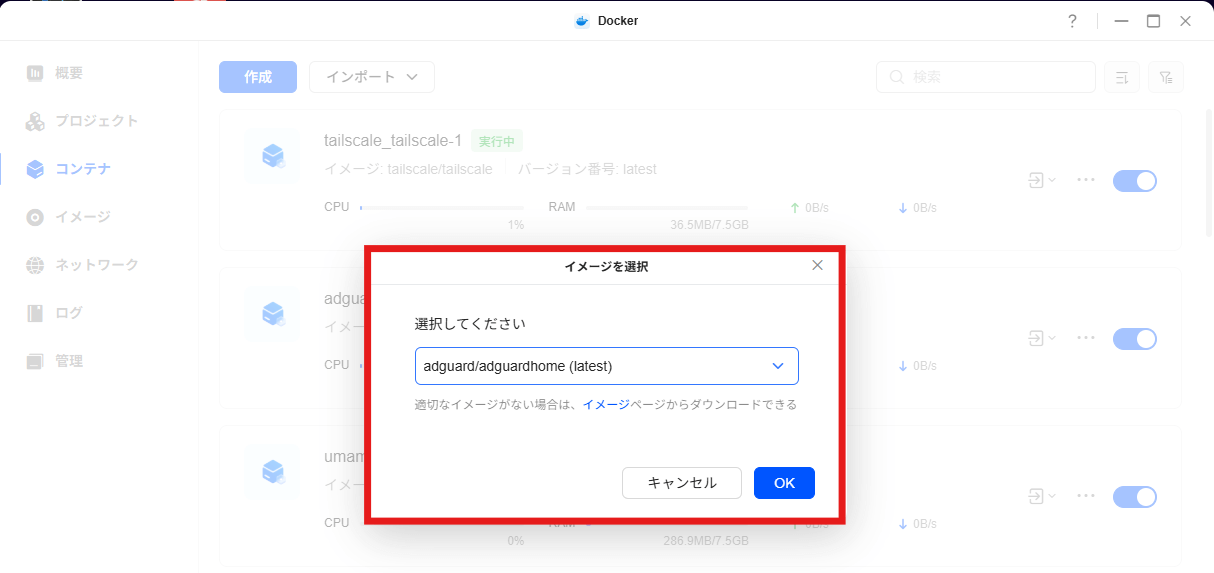This screenshot has width=1214, height=573.
Task: Click the Docker whale icon in title bar
Action: tap(582, 21)
